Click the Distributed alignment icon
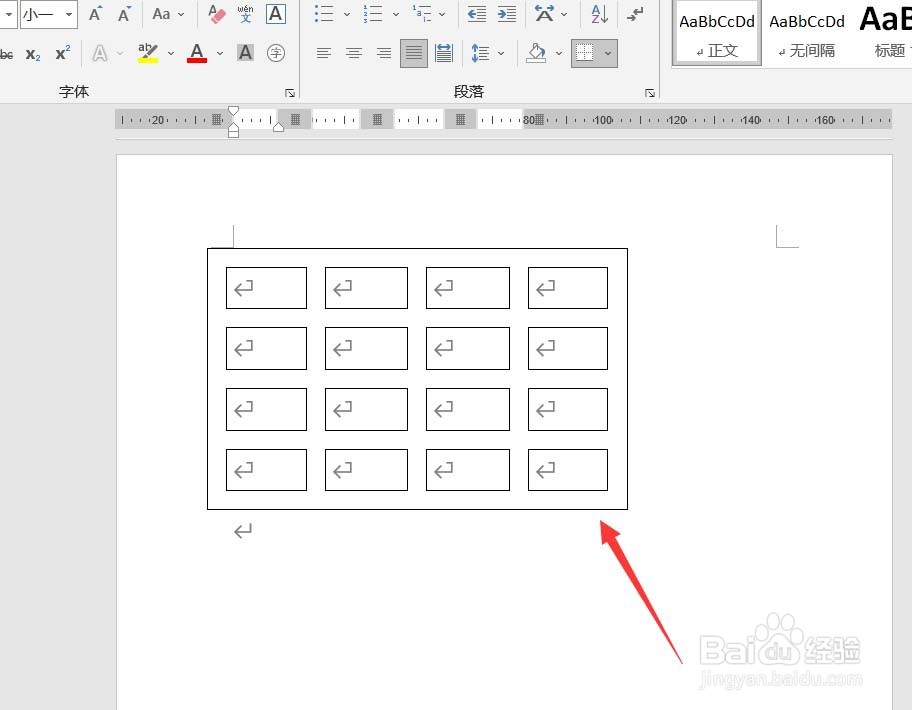Viewport: 912px width, 710px height. click(x=444, y=53)
